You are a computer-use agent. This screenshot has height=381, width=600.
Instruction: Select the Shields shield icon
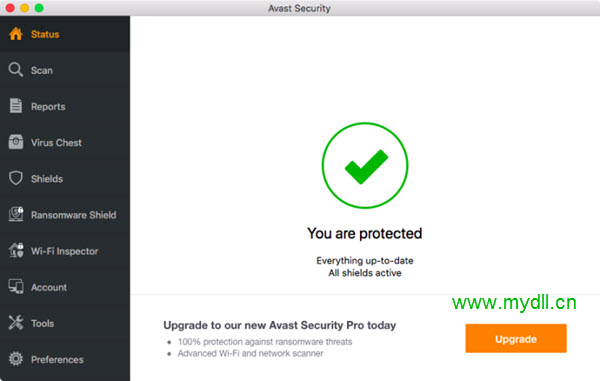[x=16, y=178]
